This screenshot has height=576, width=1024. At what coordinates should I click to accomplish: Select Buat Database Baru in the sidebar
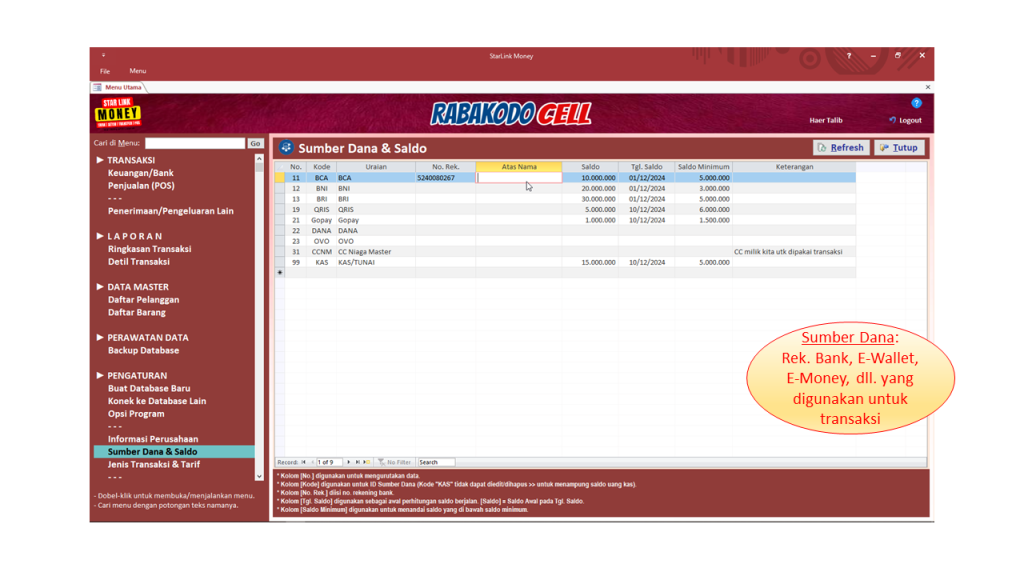pyautogui.click(x=149, y=389)
